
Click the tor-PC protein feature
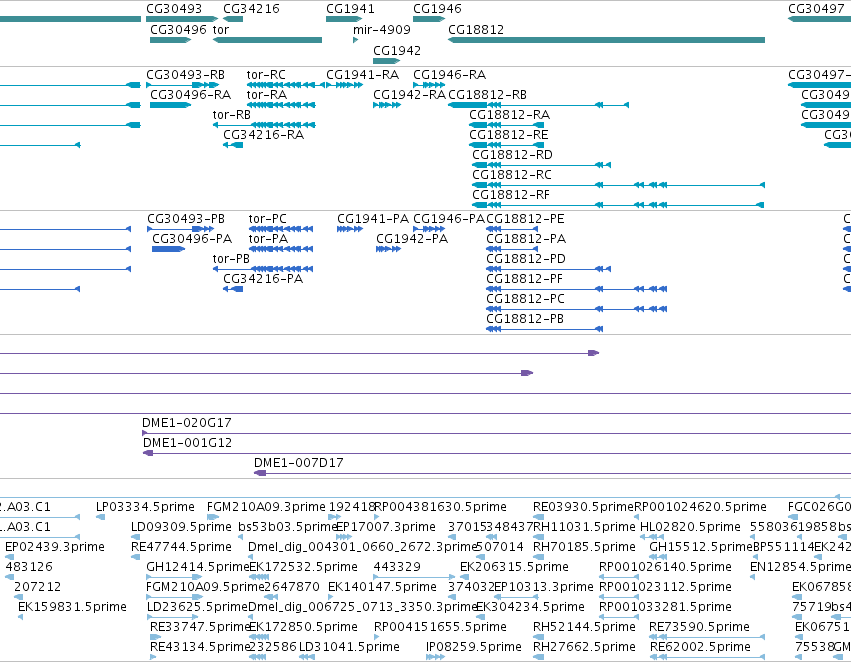pos(281,229)
